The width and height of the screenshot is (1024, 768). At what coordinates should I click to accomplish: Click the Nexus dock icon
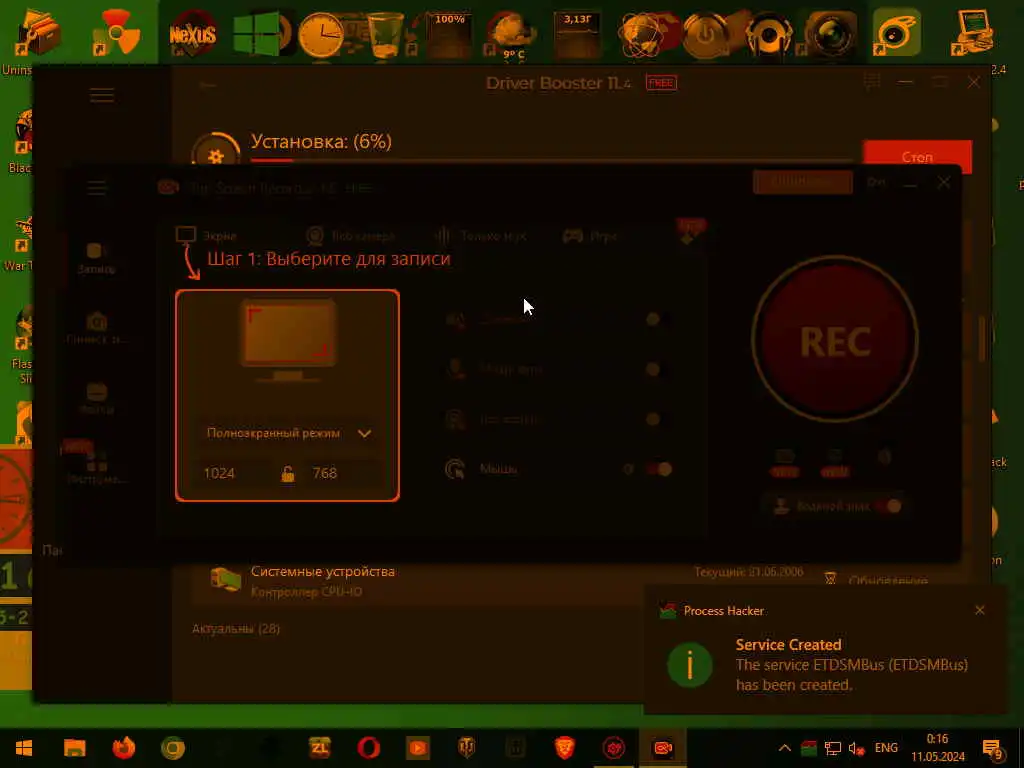click(193, 34)
